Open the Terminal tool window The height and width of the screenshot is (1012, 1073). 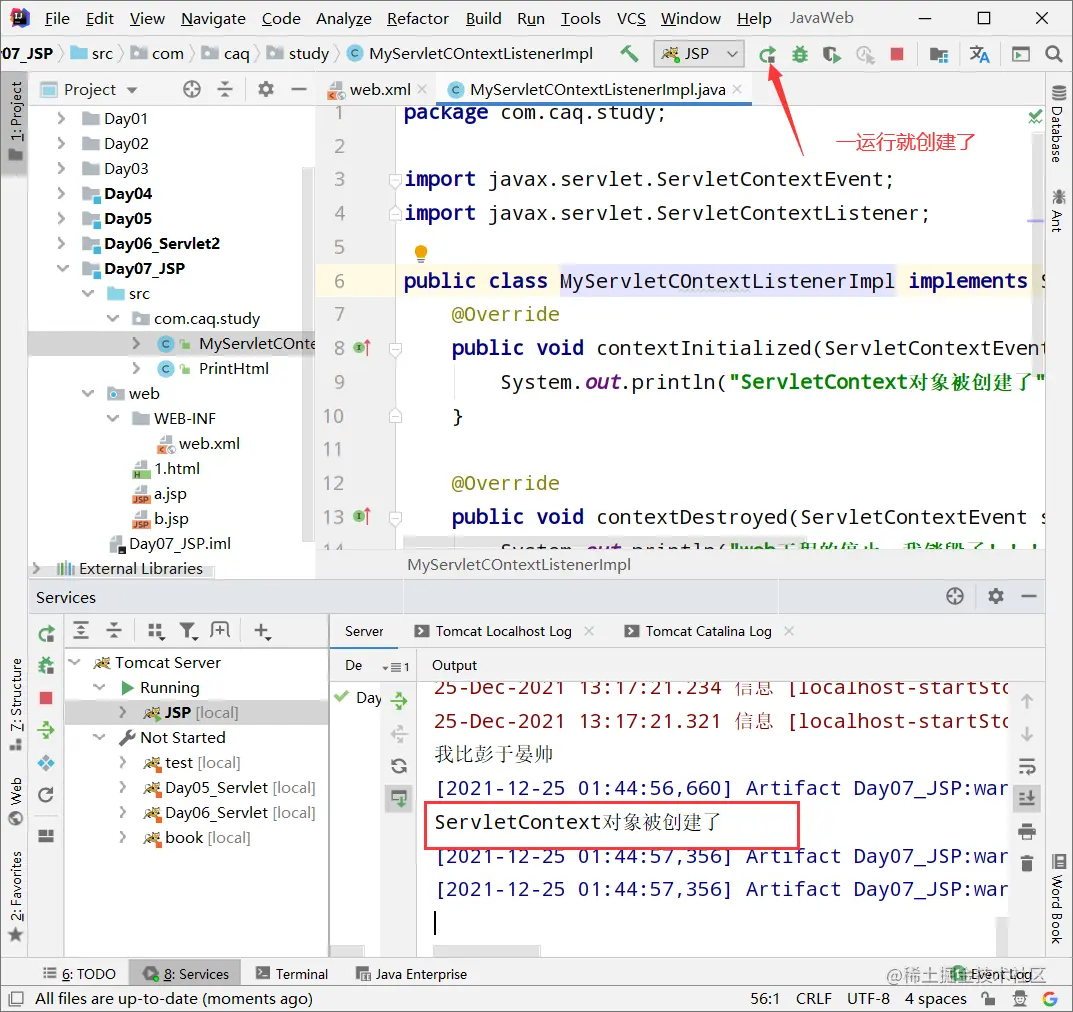coord(292,974)
